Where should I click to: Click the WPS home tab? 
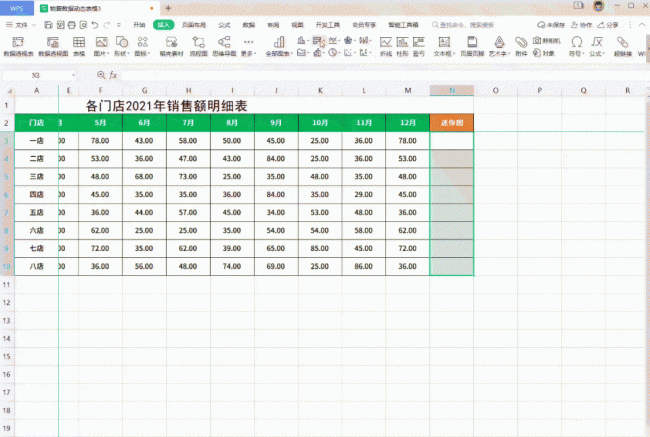(17, 8)
